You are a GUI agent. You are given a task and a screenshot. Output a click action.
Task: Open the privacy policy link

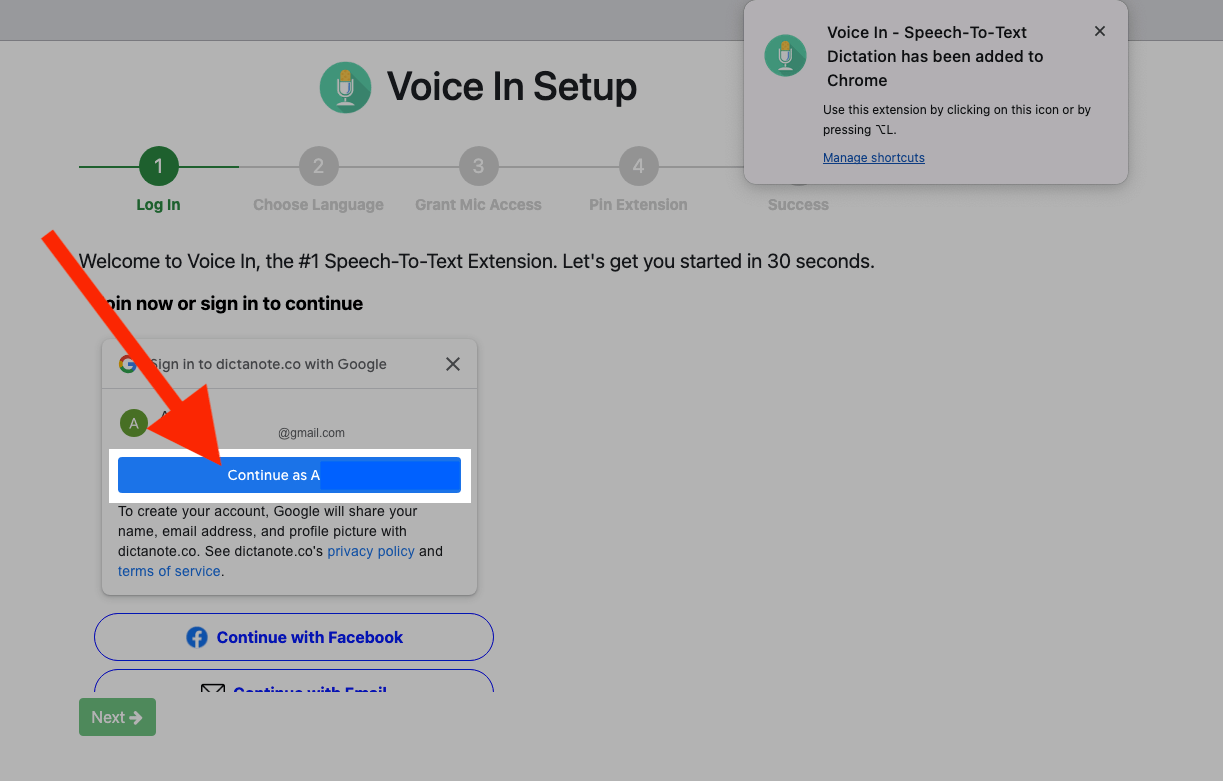370,551
